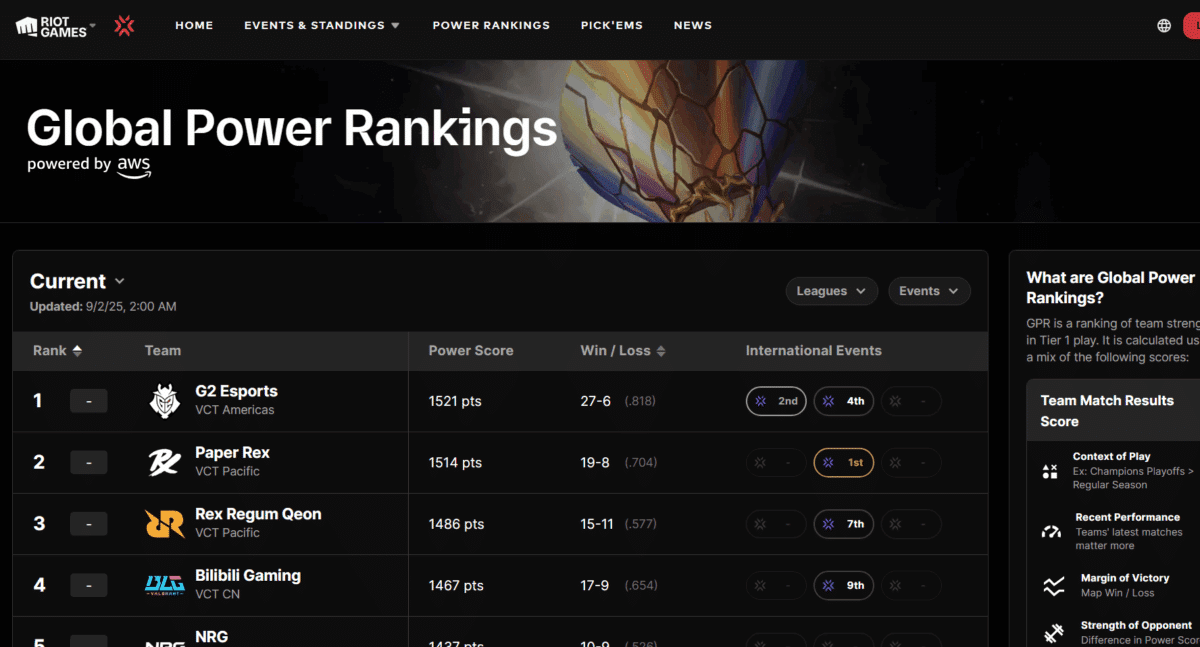
Task: Open the Events filter dropdown
Action: tap(928, 290)
